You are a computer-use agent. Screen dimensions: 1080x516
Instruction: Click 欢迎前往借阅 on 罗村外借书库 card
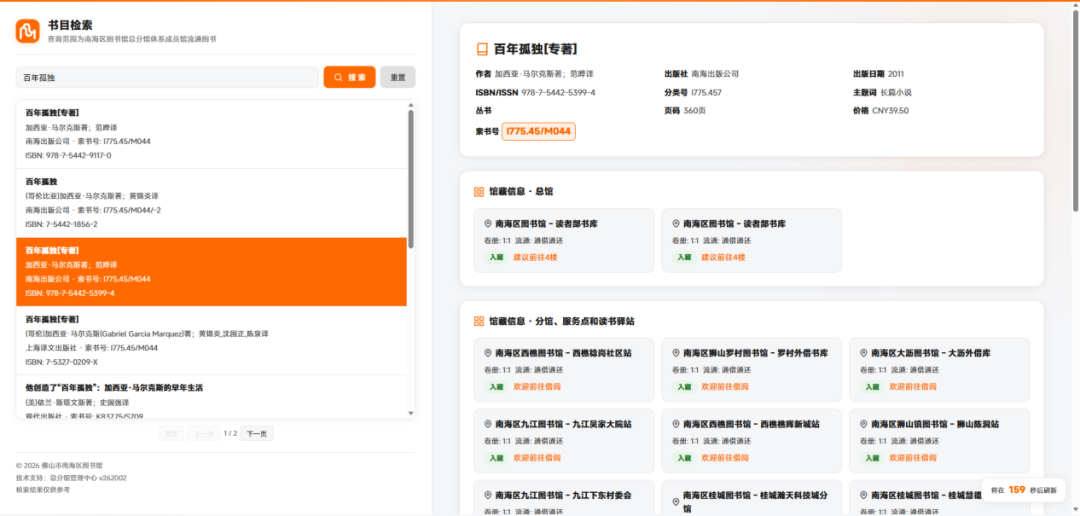(x=725, y=386)
